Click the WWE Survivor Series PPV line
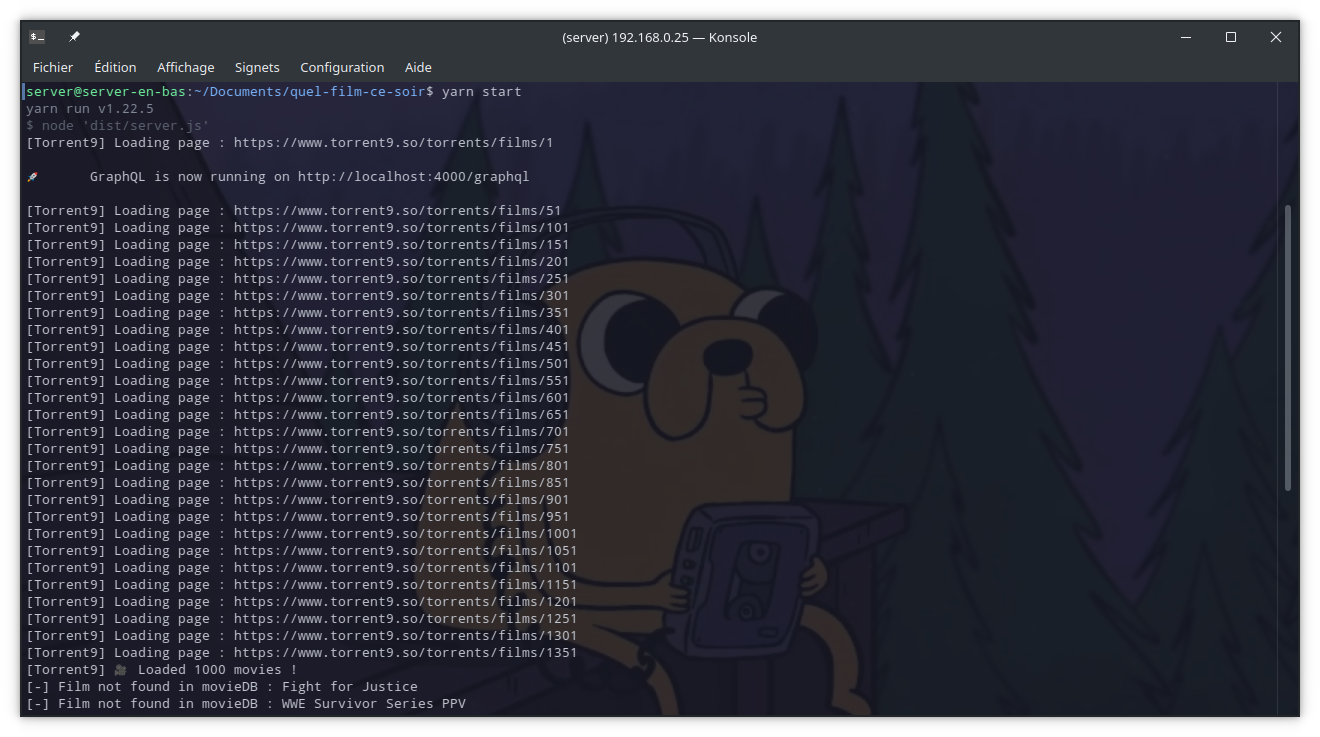This screenshot has height=737, width=1320. pyautogui.click(x=246, y=703)
